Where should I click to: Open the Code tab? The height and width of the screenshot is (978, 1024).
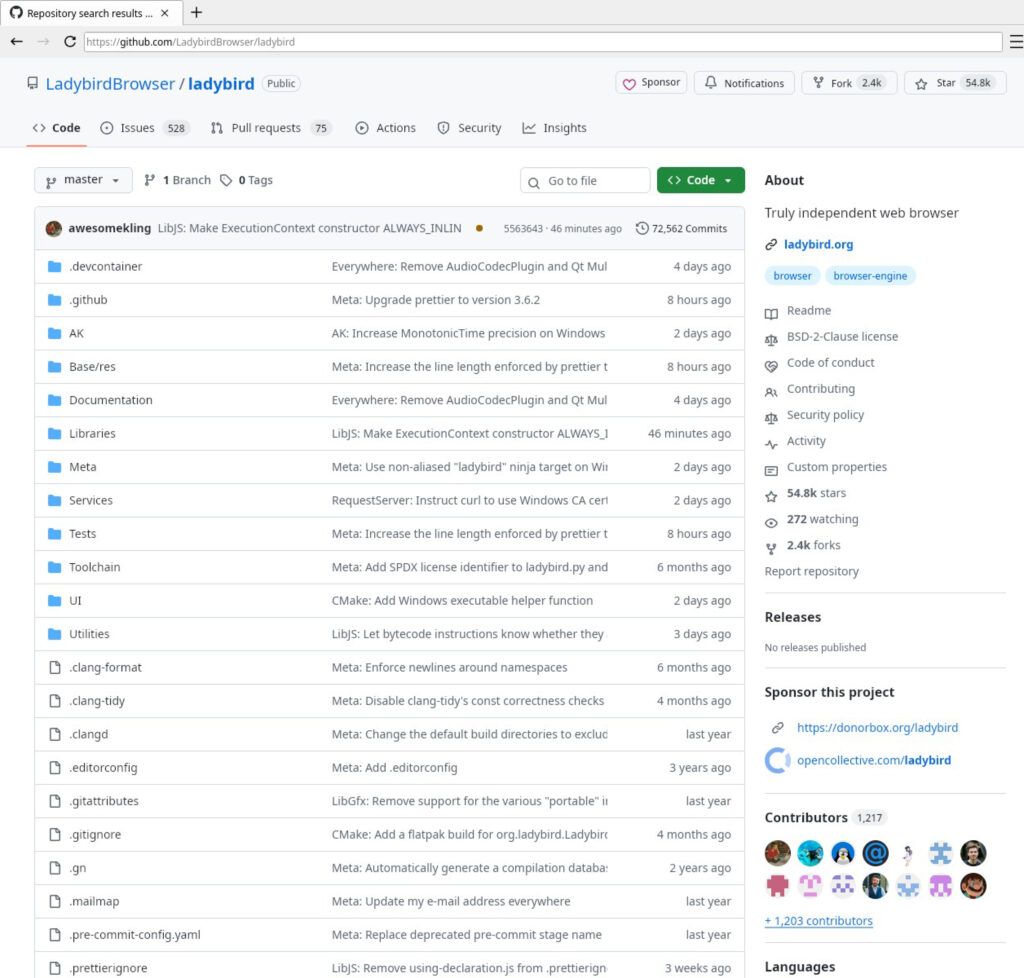coord(56,128)
